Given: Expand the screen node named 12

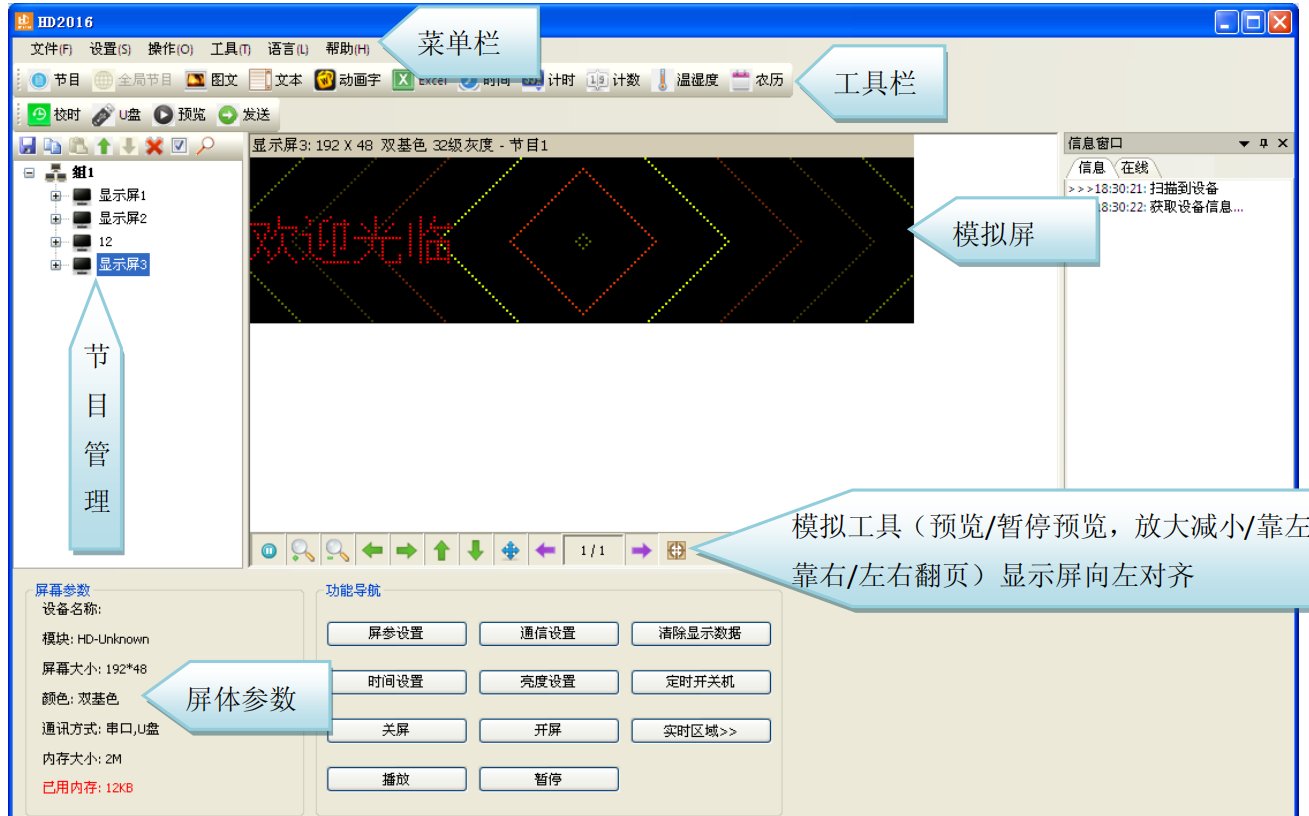Looking at the screenshot, I should [57, 242].
